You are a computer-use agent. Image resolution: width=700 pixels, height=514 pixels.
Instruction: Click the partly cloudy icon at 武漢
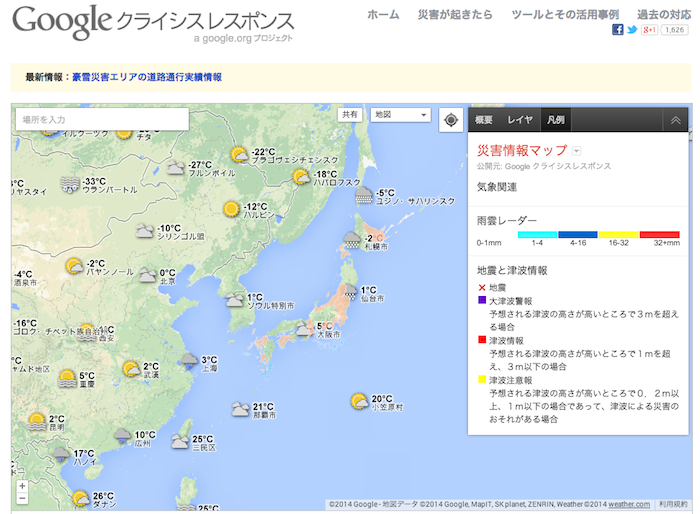(131, 369)
